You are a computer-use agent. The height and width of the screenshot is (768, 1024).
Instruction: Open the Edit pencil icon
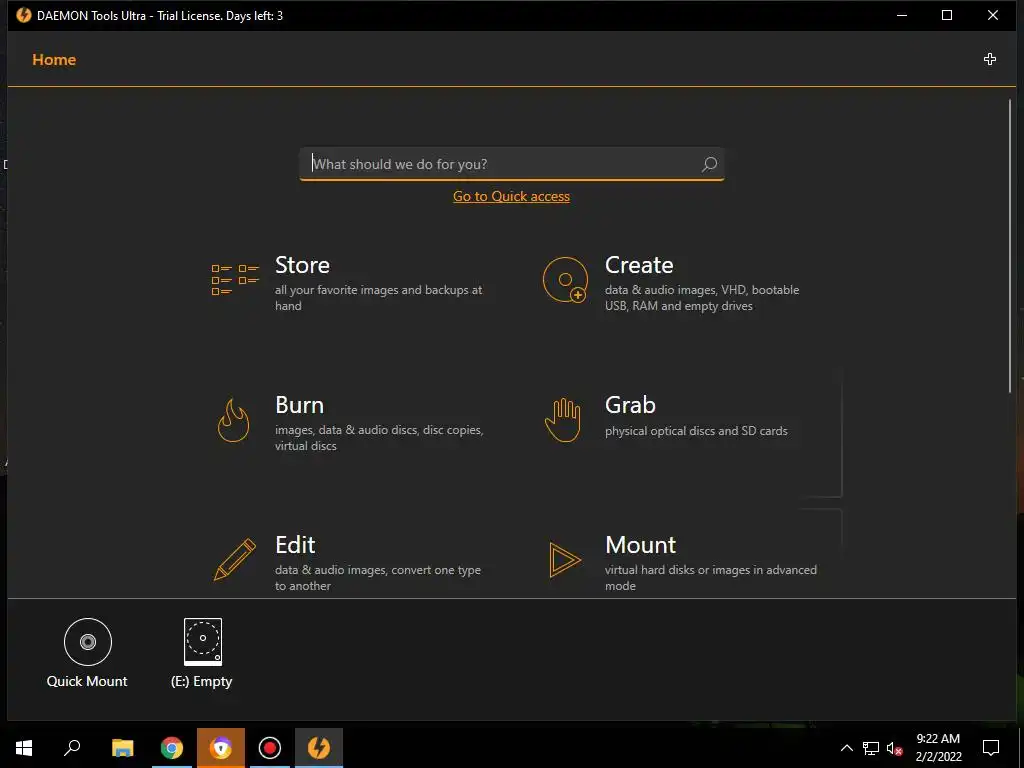click(235, 560)
